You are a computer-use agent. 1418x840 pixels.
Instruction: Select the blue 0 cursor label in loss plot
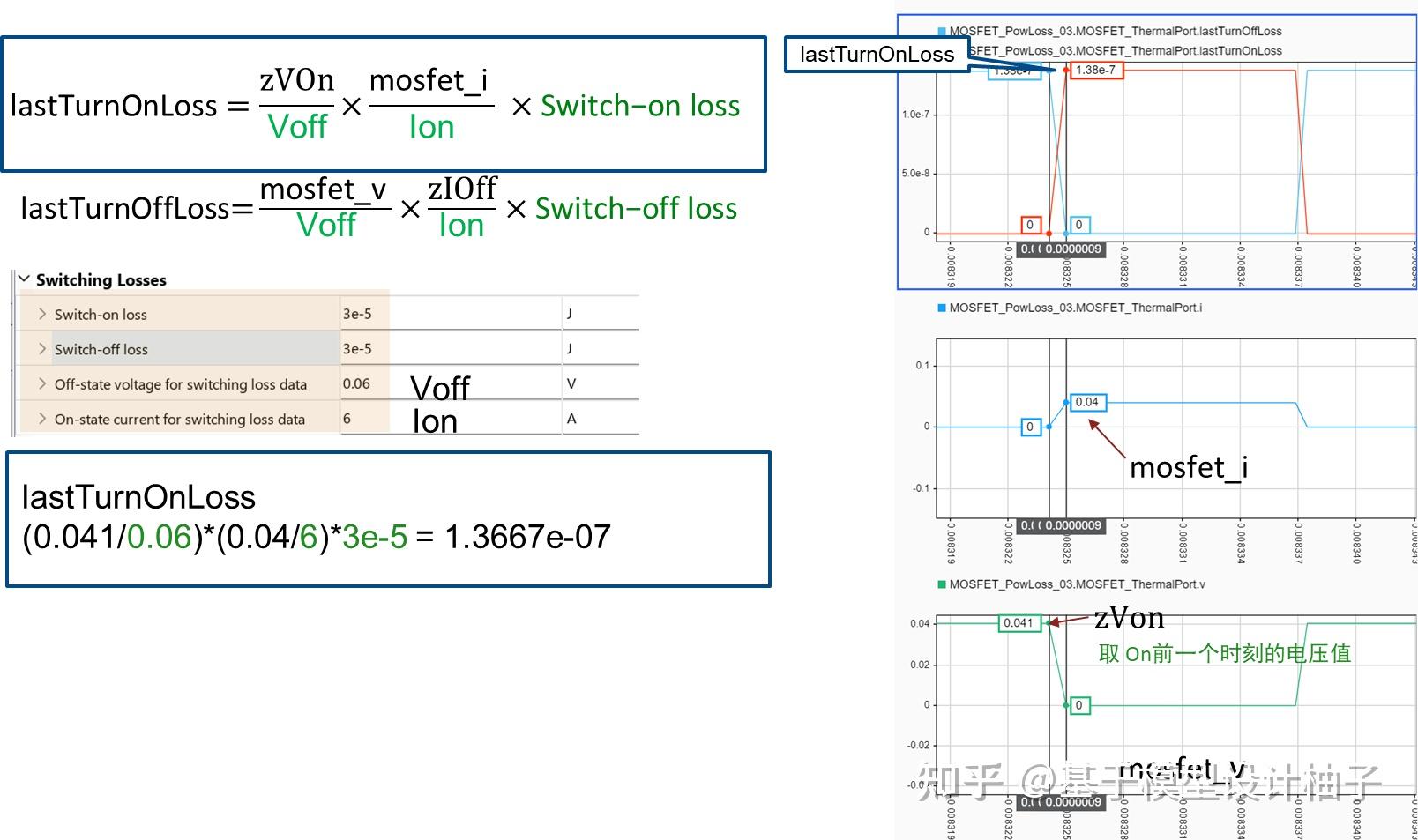point(1079,225)
